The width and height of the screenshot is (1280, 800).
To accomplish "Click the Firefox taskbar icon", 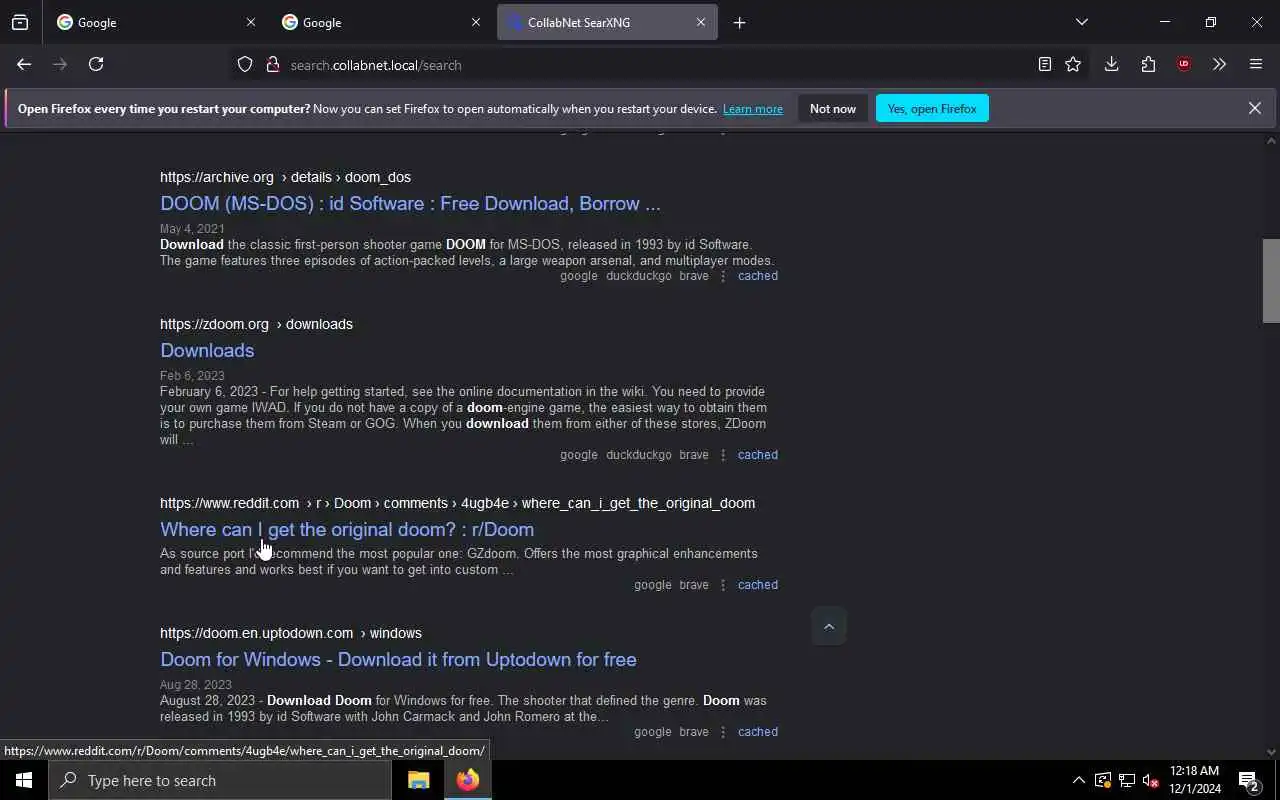I will pyautogui.click(x=468, y=780).
